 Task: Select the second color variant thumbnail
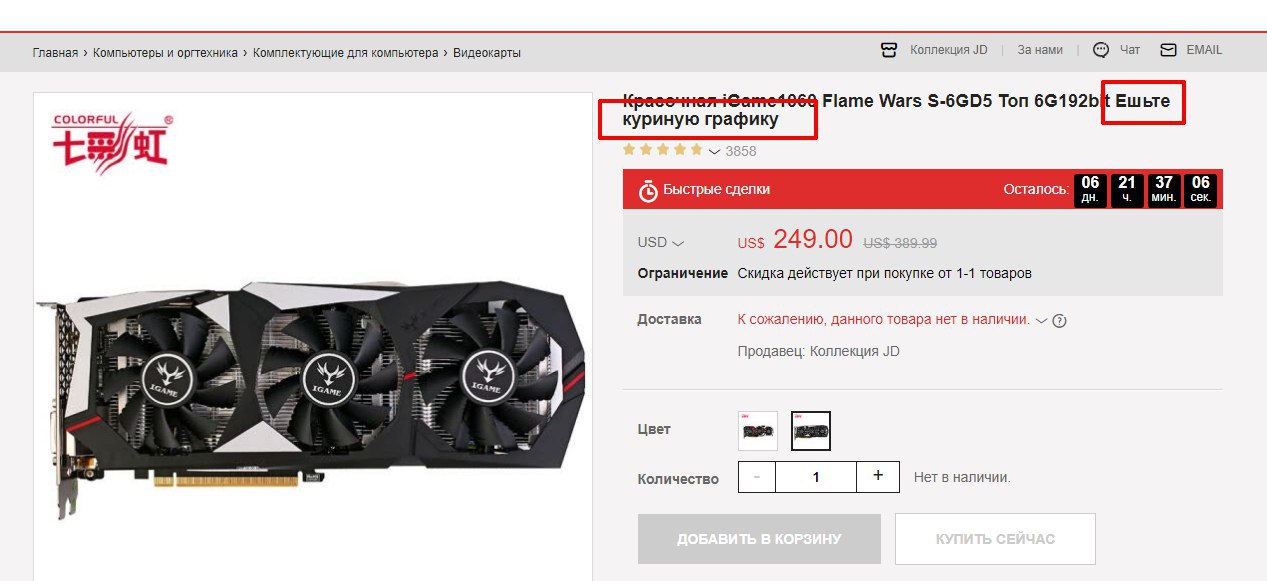(x=811, y=431)
